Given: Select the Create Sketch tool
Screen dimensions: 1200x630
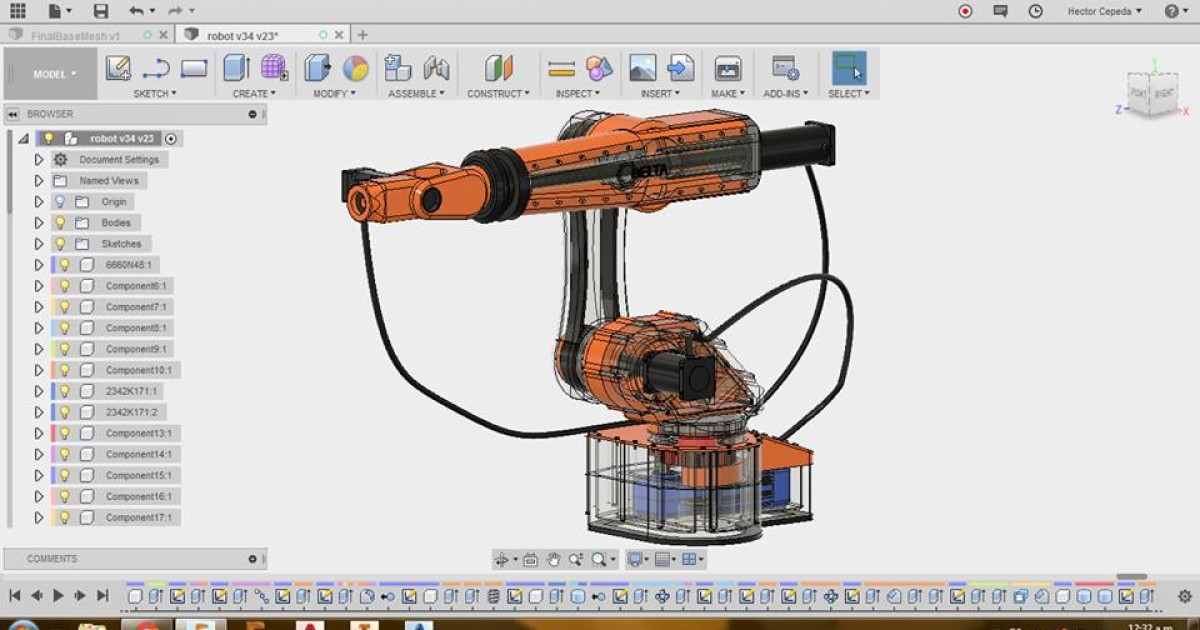Looking at the screenshot, I should [120, 68].
